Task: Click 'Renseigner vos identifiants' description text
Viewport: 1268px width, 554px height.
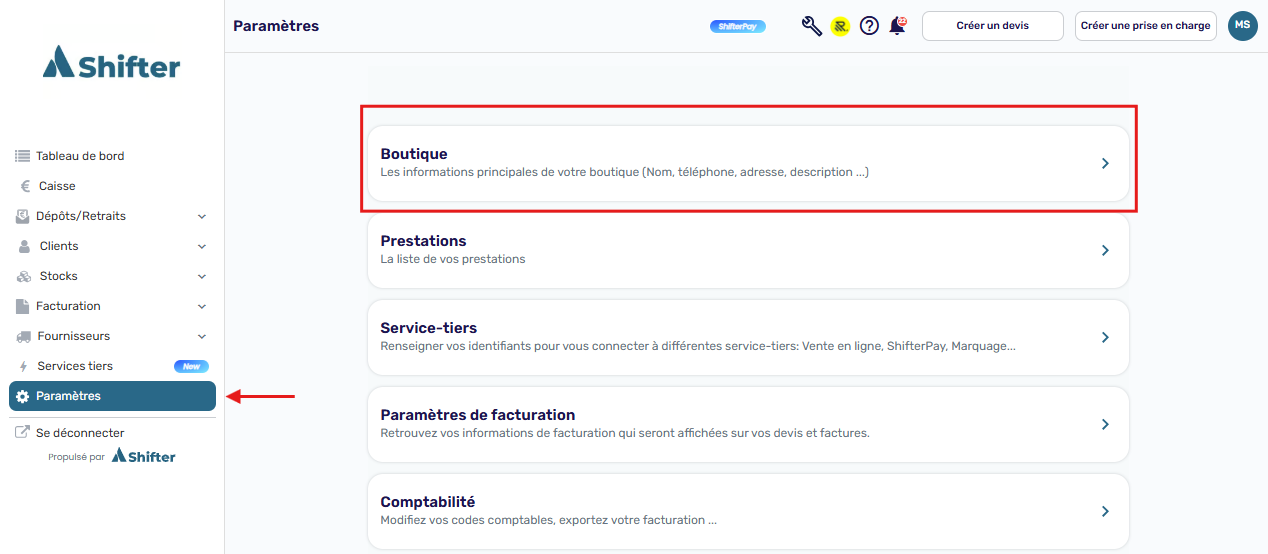Action: click(698, 346)
